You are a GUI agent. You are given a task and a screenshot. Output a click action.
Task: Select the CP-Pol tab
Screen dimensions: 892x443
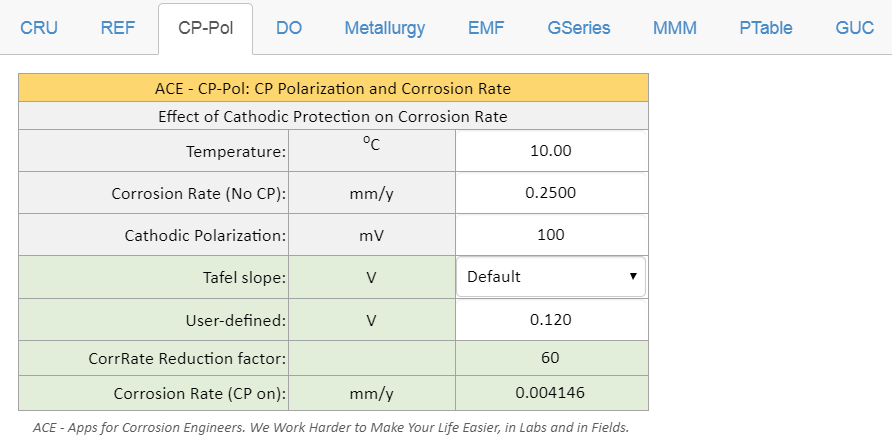[x=205, y=28]
